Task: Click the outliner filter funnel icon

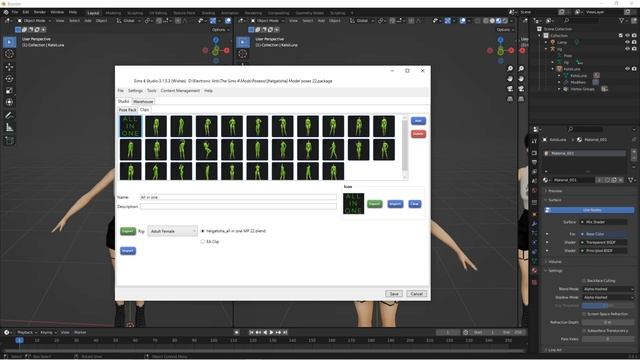Action: pos(622,20)
